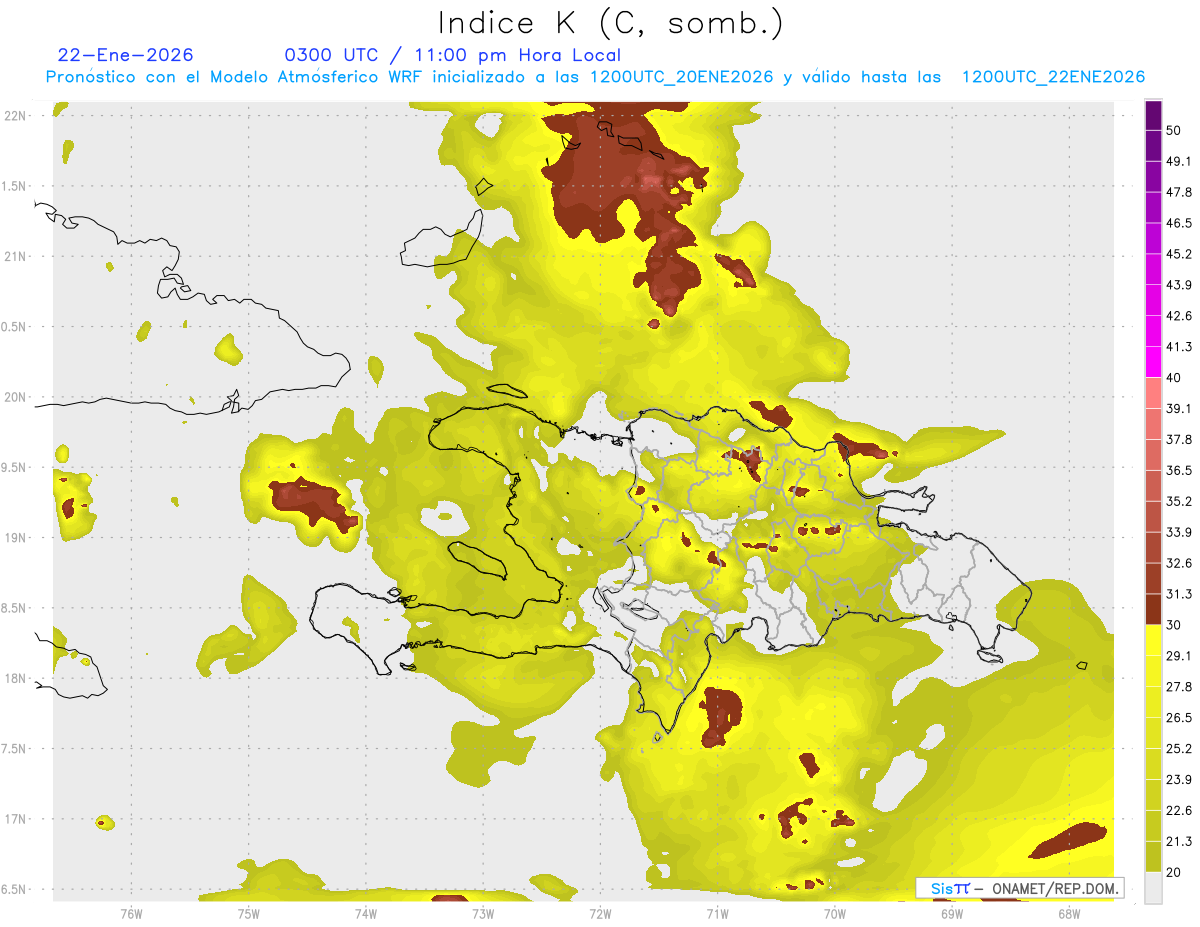This screenshot has width=1200, height=927.
Task: Click the '19N' latitude label
Action: pyautogui.click(x=15, y=538)
